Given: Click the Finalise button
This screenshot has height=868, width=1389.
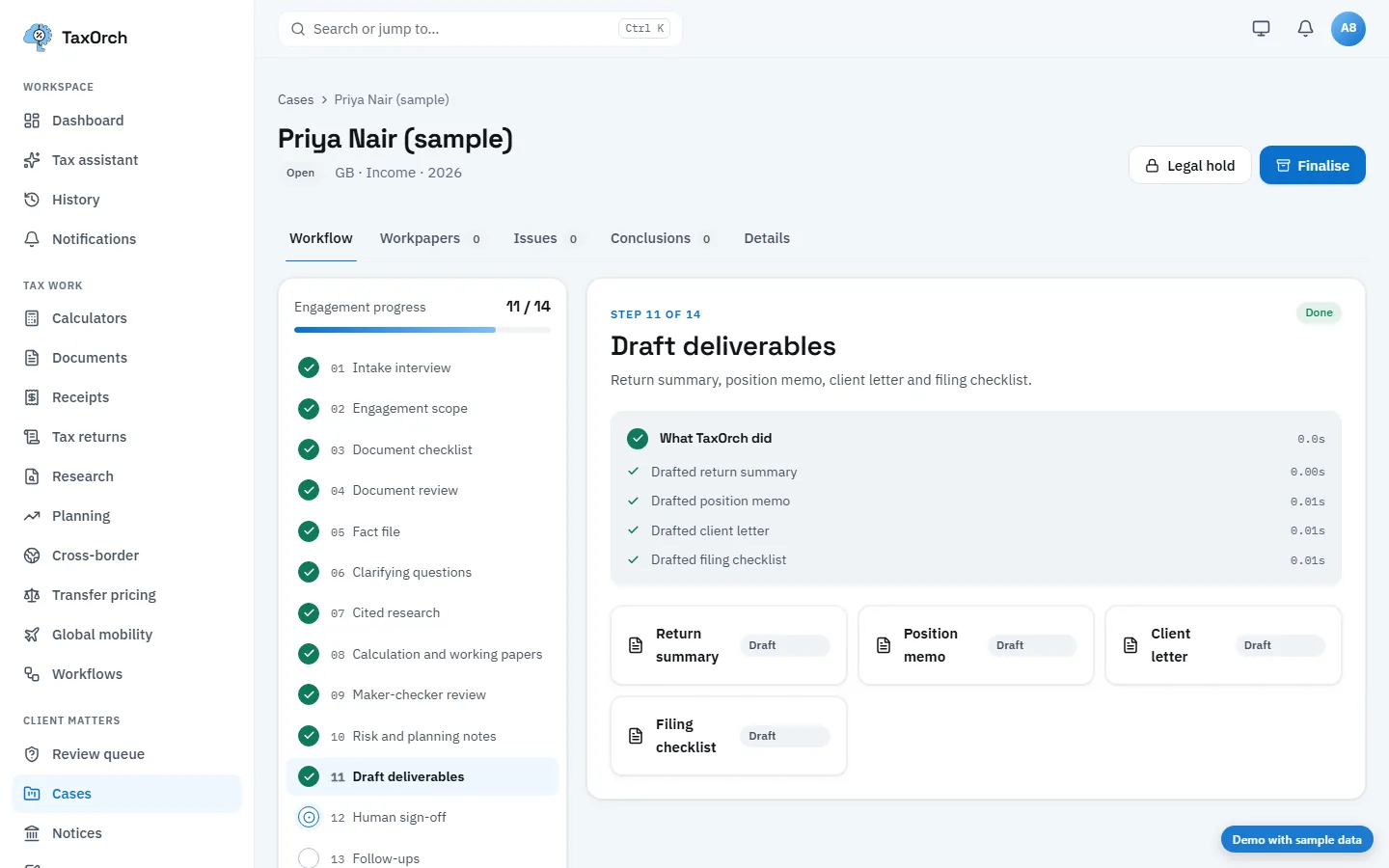Looking at the screenshot, I should point(1313,165).
